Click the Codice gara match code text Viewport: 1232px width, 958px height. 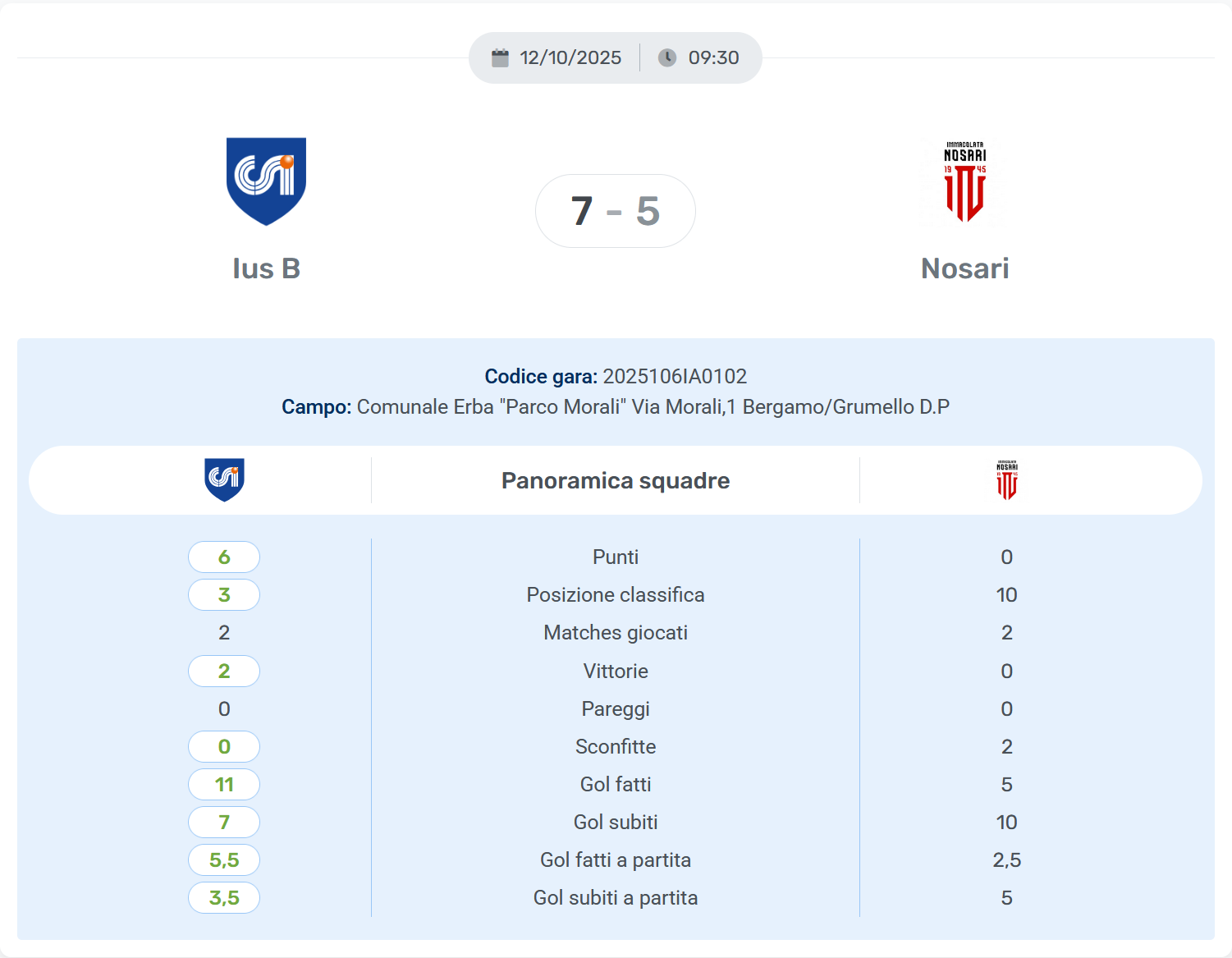click(x=674, y=376)
